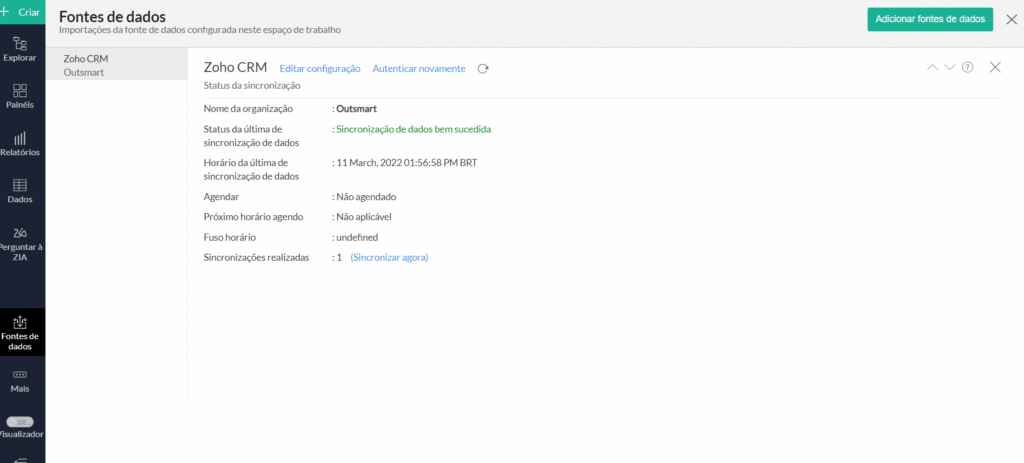Open the Dados sidebar section
This screenshot has width=1024, height=463.
point(20,191)
